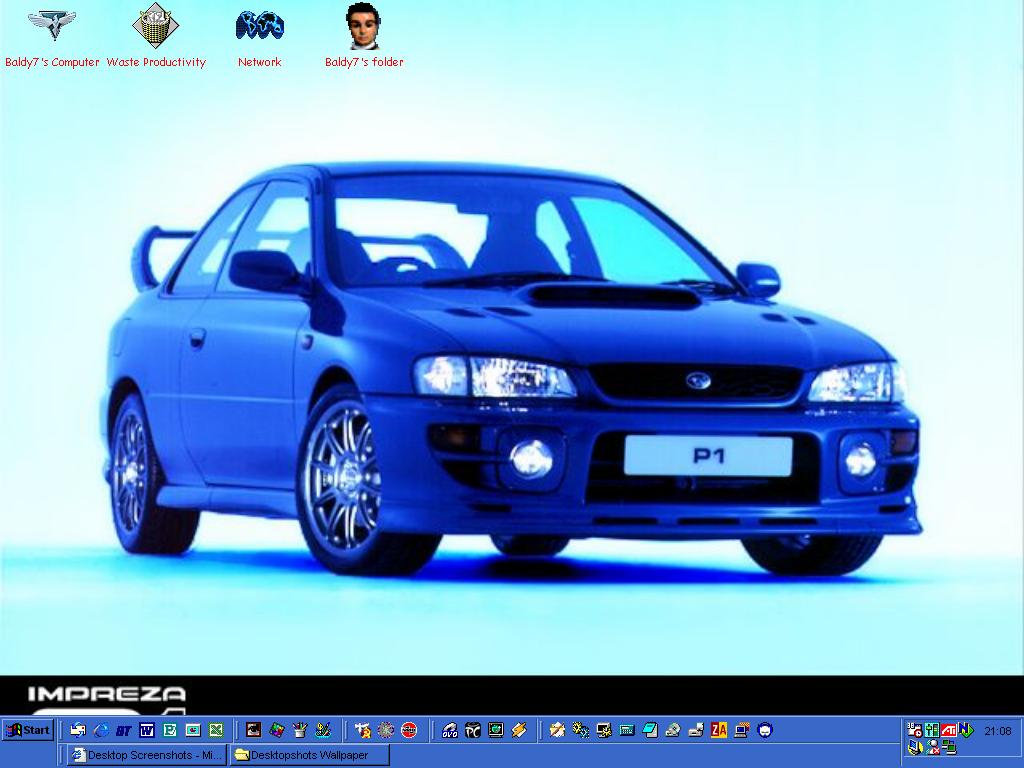The width and height of the screenshot is (1024, 768).
Task: Open the calculator shortcut in taskbar toolbar
Action: [627, 730]
